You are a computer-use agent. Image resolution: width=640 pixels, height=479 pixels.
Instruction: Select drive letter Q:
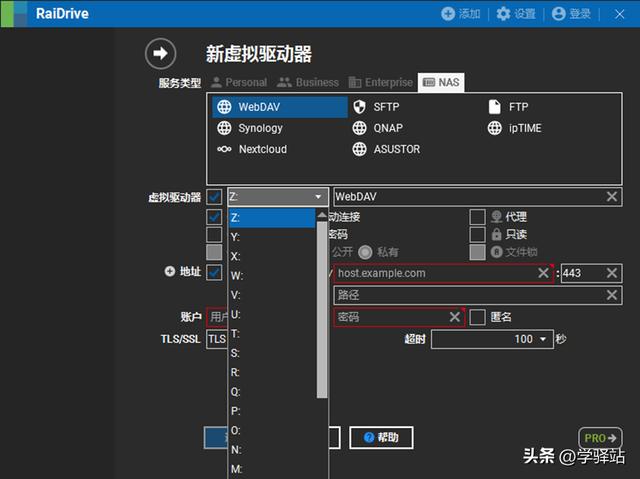tap(271, 392)
